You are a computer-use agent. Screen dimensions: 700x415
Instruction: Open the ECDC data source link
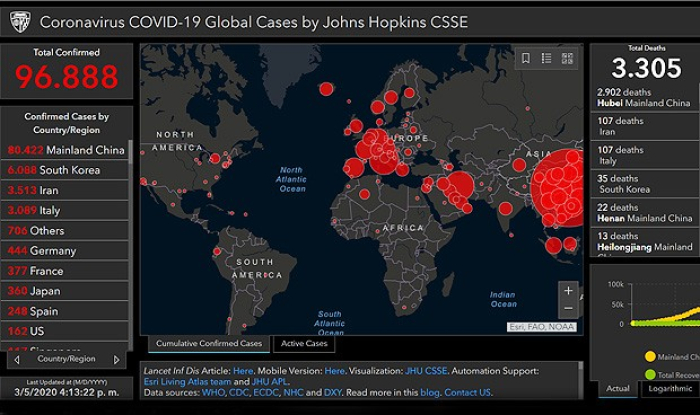pos(266,393)
